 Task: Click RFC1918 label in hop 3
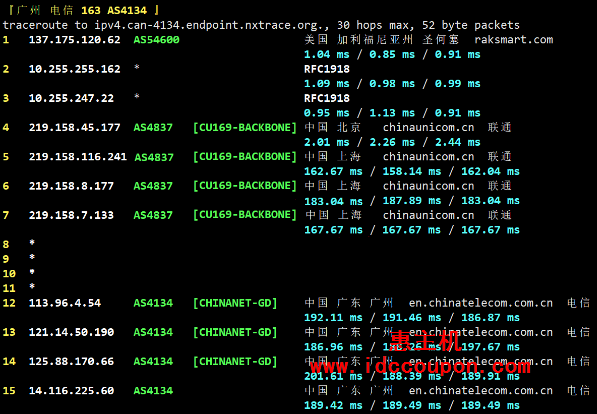click(327, 98)
